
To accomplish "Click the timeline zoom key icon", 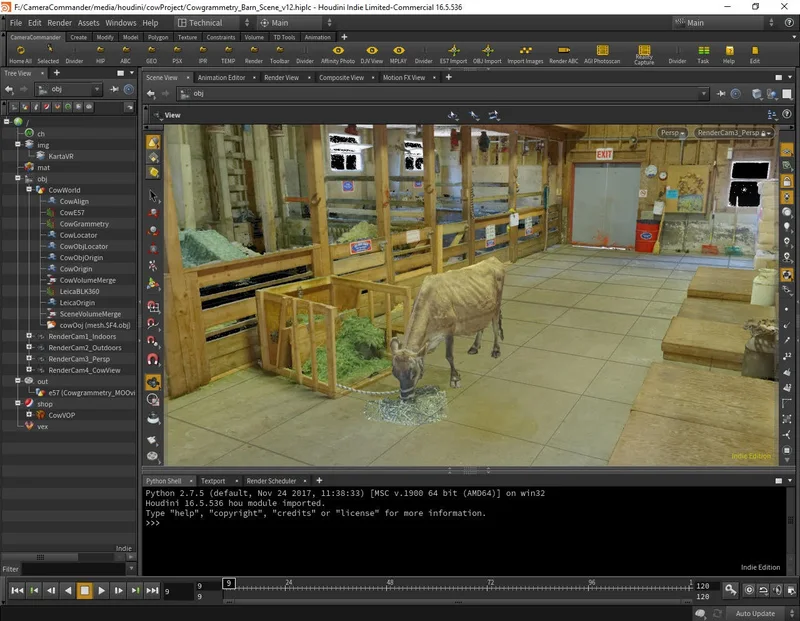I will point(731,590).
